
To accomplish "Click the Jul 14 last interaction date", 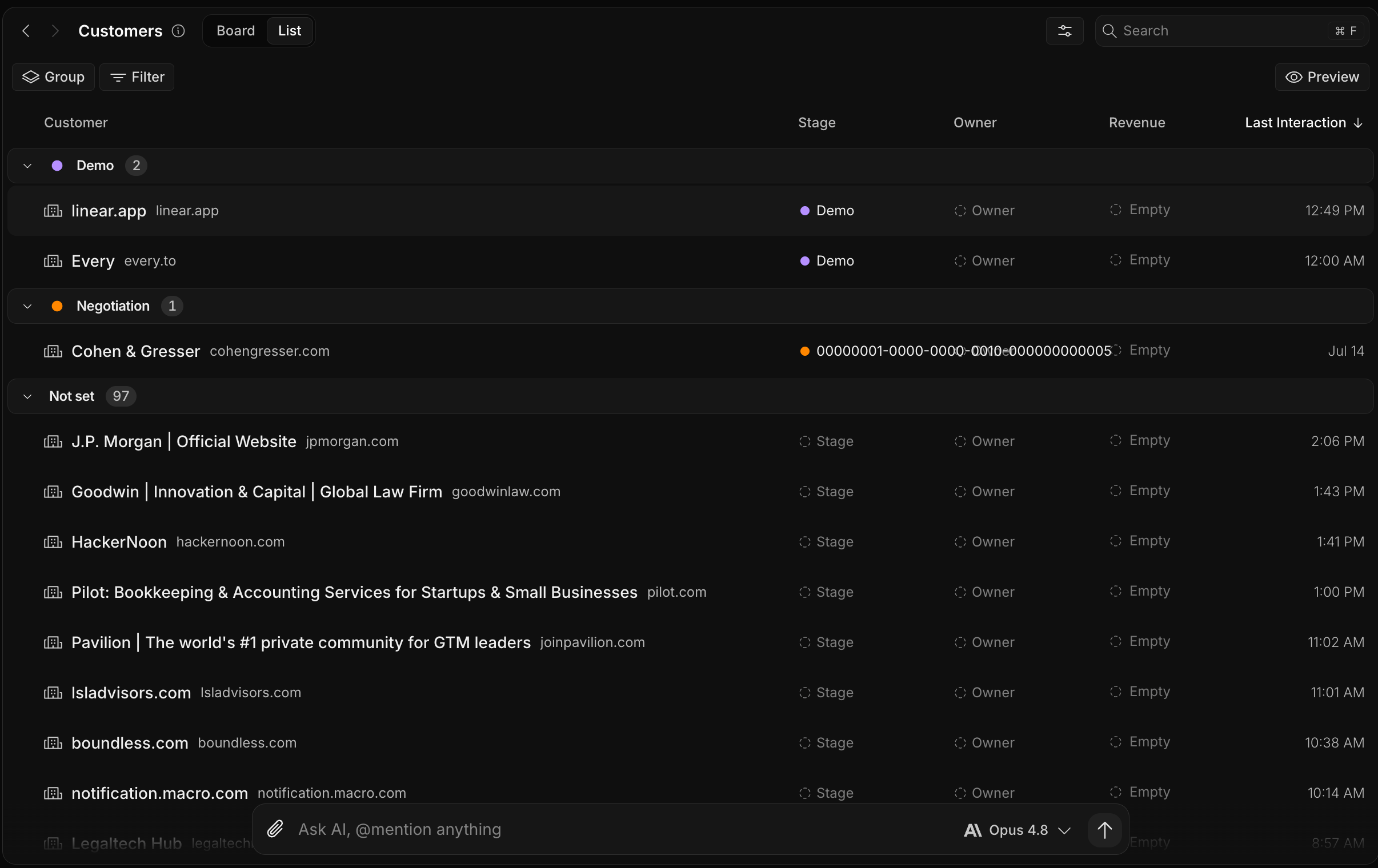I will (x=1346, y=351).
